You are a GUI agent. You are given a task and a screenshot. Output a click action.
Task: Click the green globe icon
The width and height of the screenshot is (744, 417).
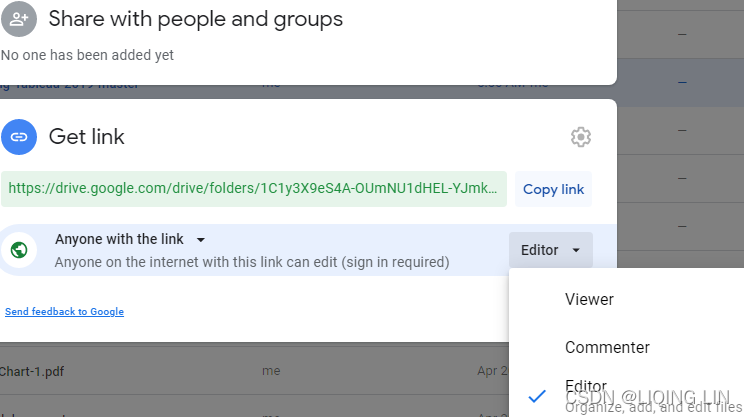(x=19, y=250)
